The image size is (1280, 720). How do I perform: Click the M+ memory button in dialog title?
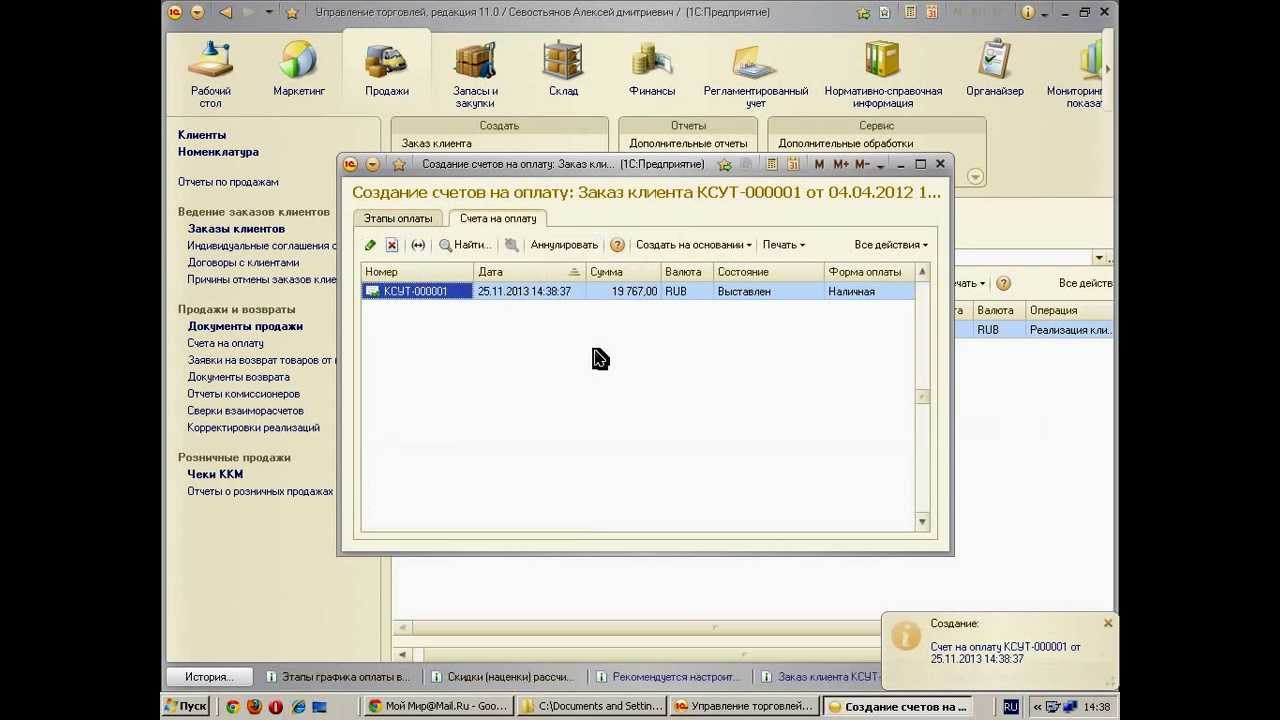(x=840, y=164)
